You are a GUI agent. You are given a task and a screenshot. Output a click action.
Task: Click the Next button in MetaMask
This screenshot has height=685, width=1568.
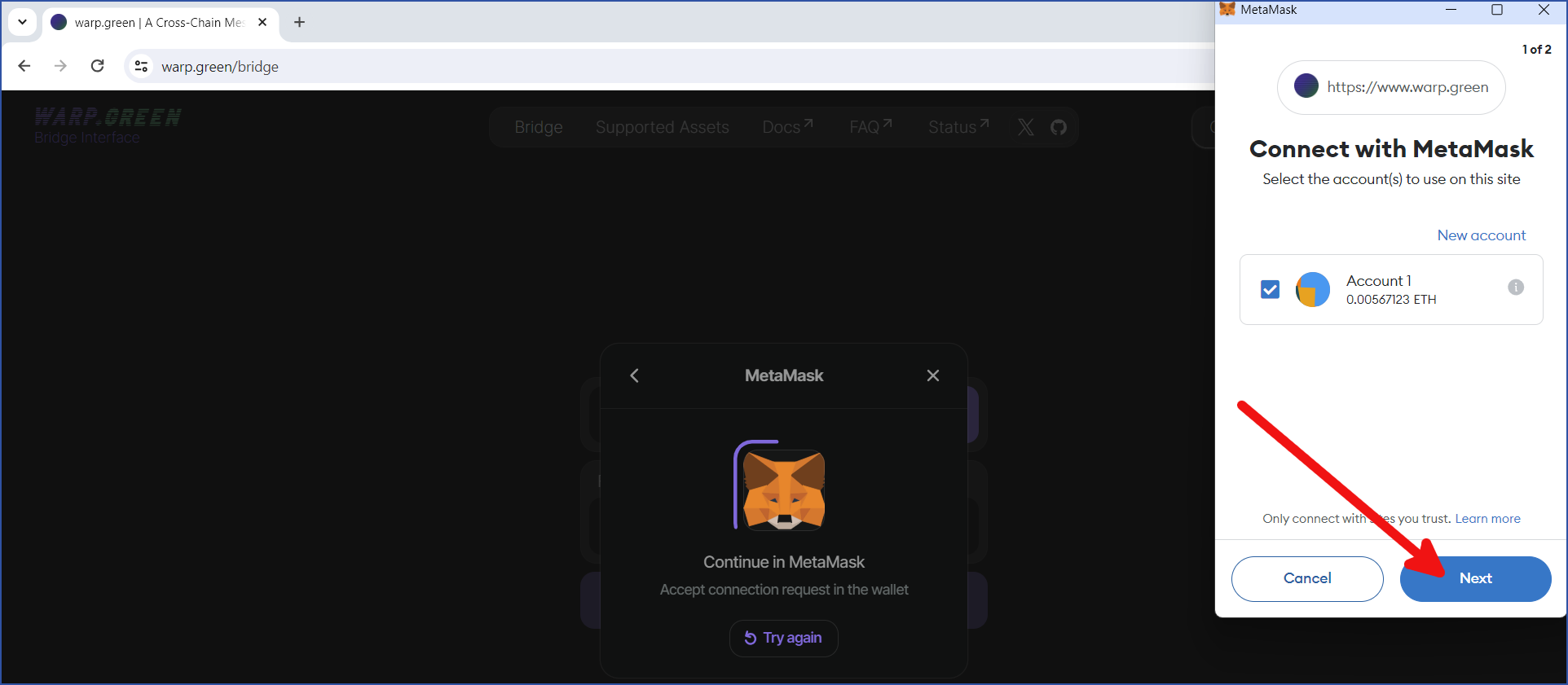click(x=1475, y=578)
